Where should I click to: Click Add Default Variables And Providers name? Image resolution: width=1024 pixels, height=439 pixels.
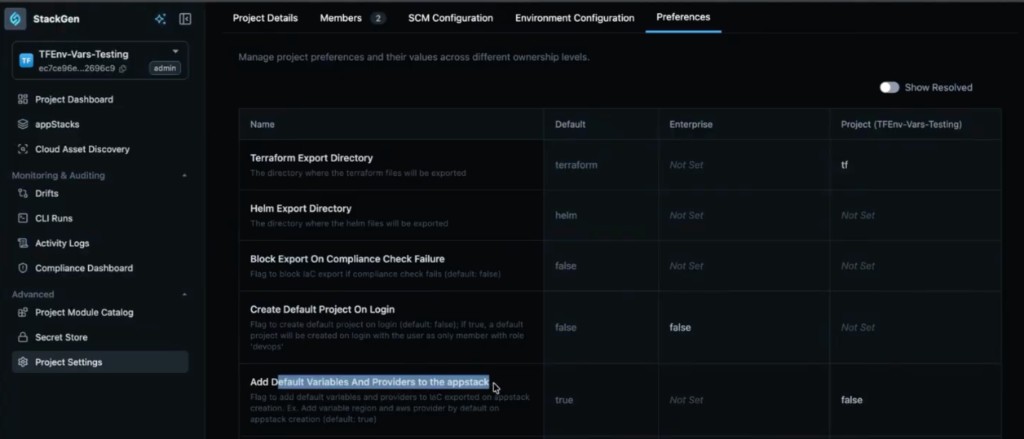pos(370,382)
